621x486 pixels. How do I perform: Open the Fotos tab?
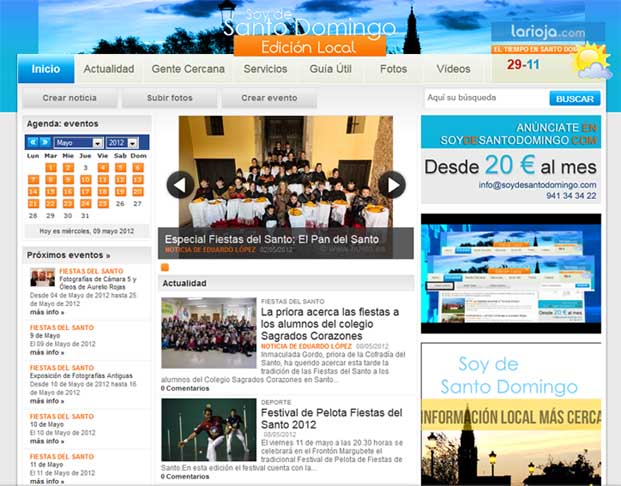393,69
